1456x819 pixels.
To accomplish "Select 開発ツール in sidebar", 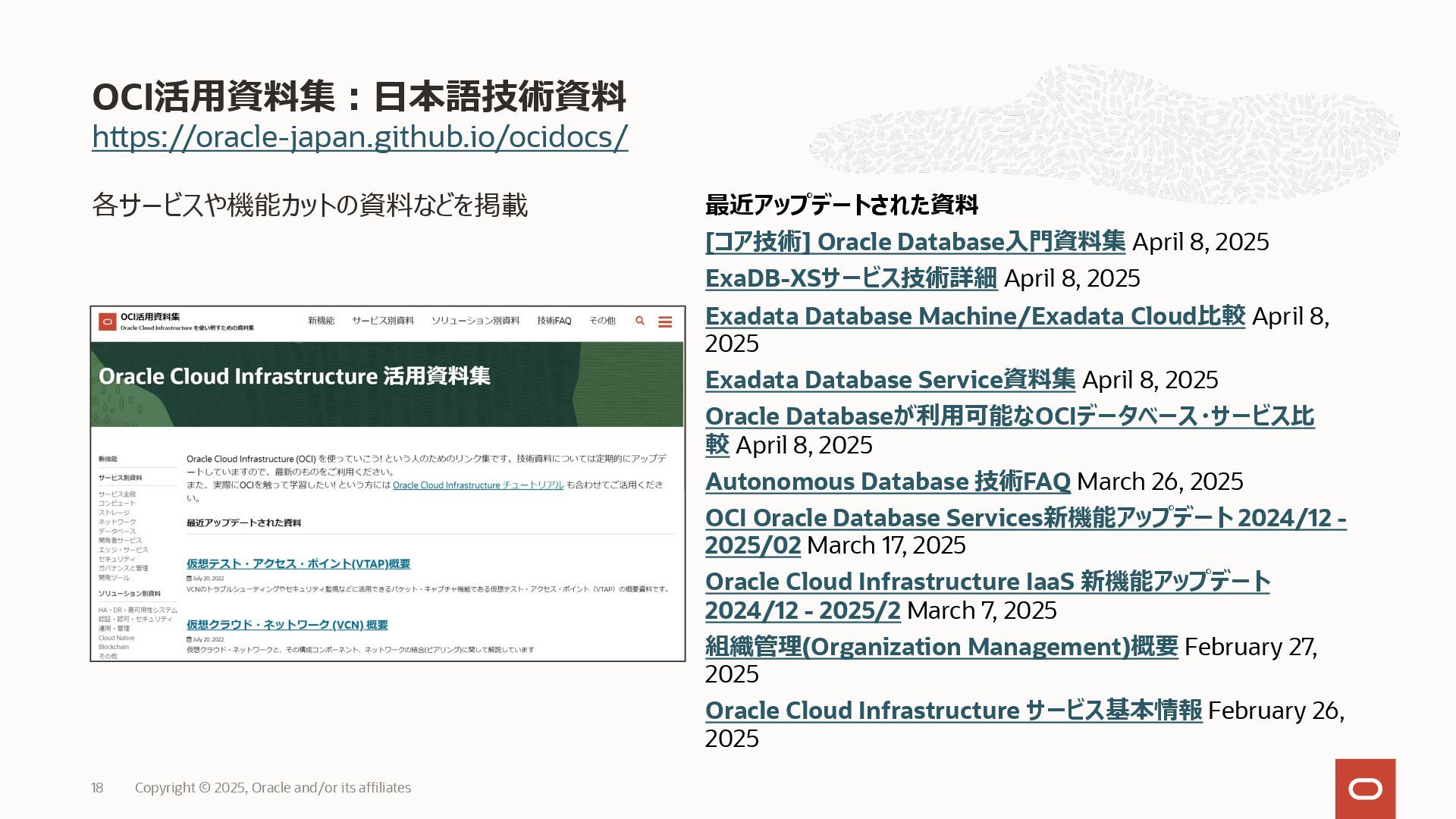I will [x=114, y=577].
